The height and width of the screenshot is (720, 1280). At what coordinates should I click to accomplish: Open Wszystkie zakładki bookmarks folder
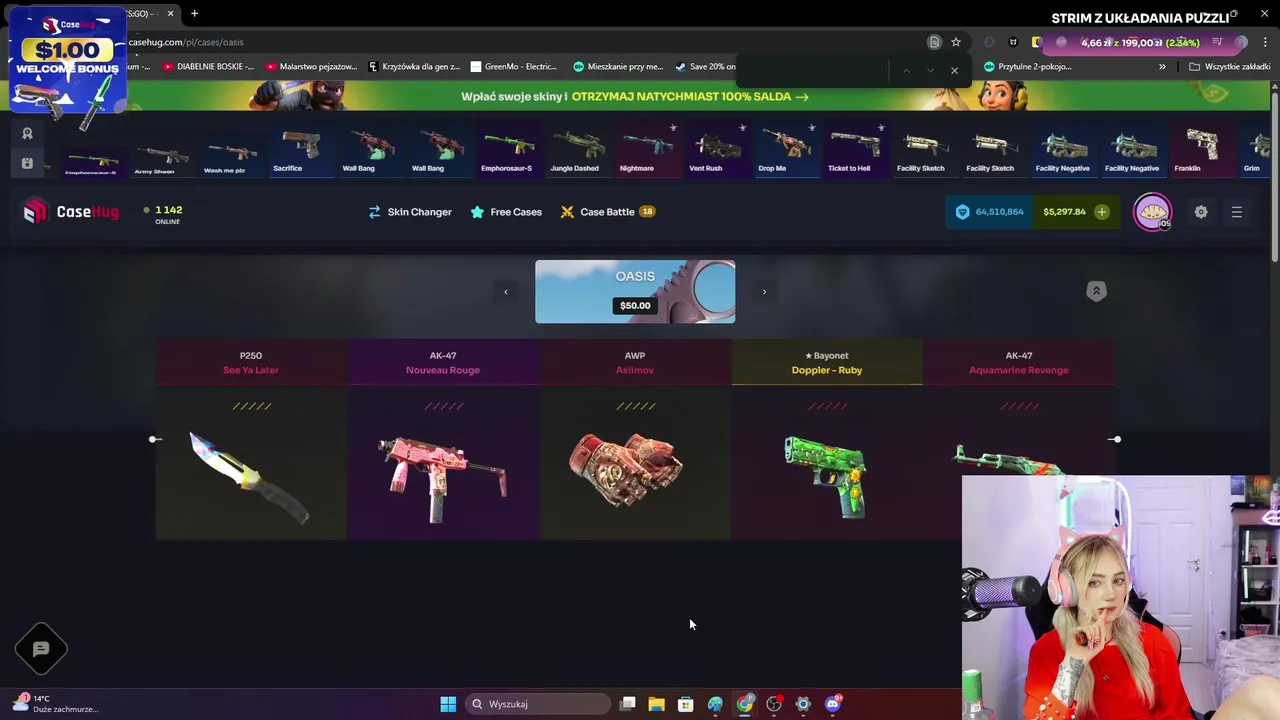tap(1229, 67)
